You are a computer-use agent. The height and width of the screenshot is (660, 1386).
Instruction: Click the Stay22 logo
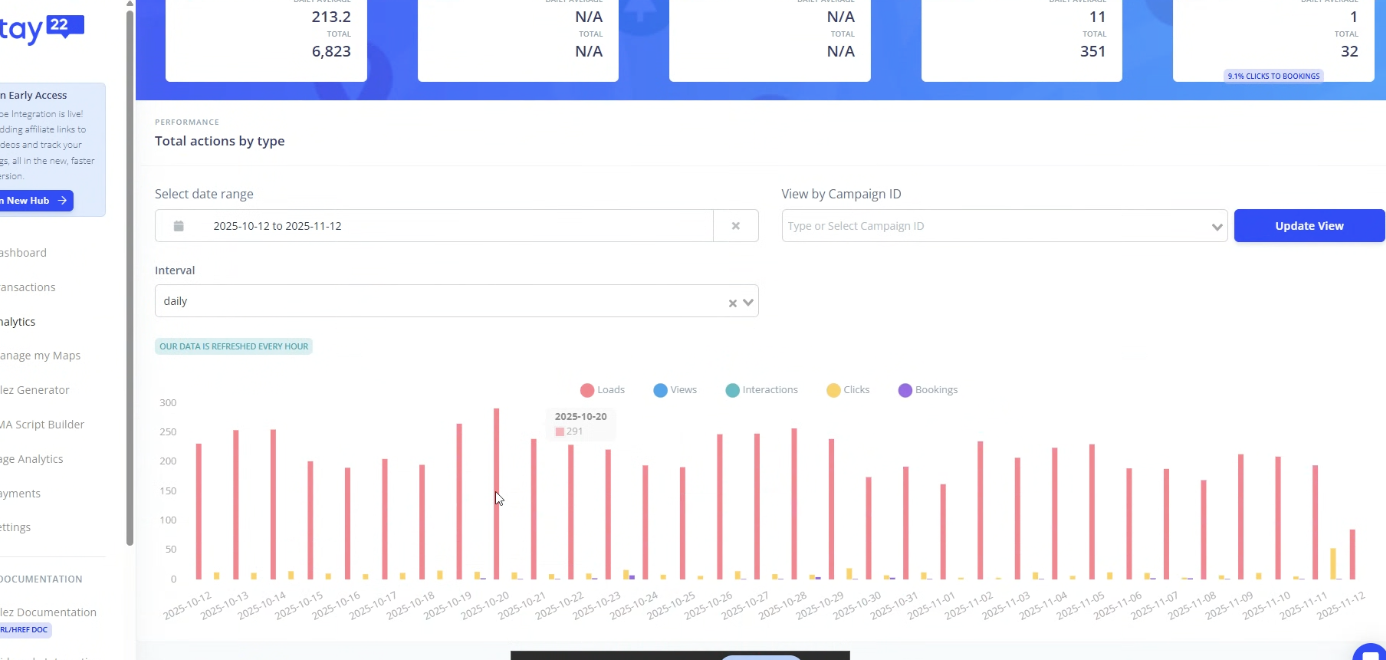pyautogui.click(x=42, y=28)
